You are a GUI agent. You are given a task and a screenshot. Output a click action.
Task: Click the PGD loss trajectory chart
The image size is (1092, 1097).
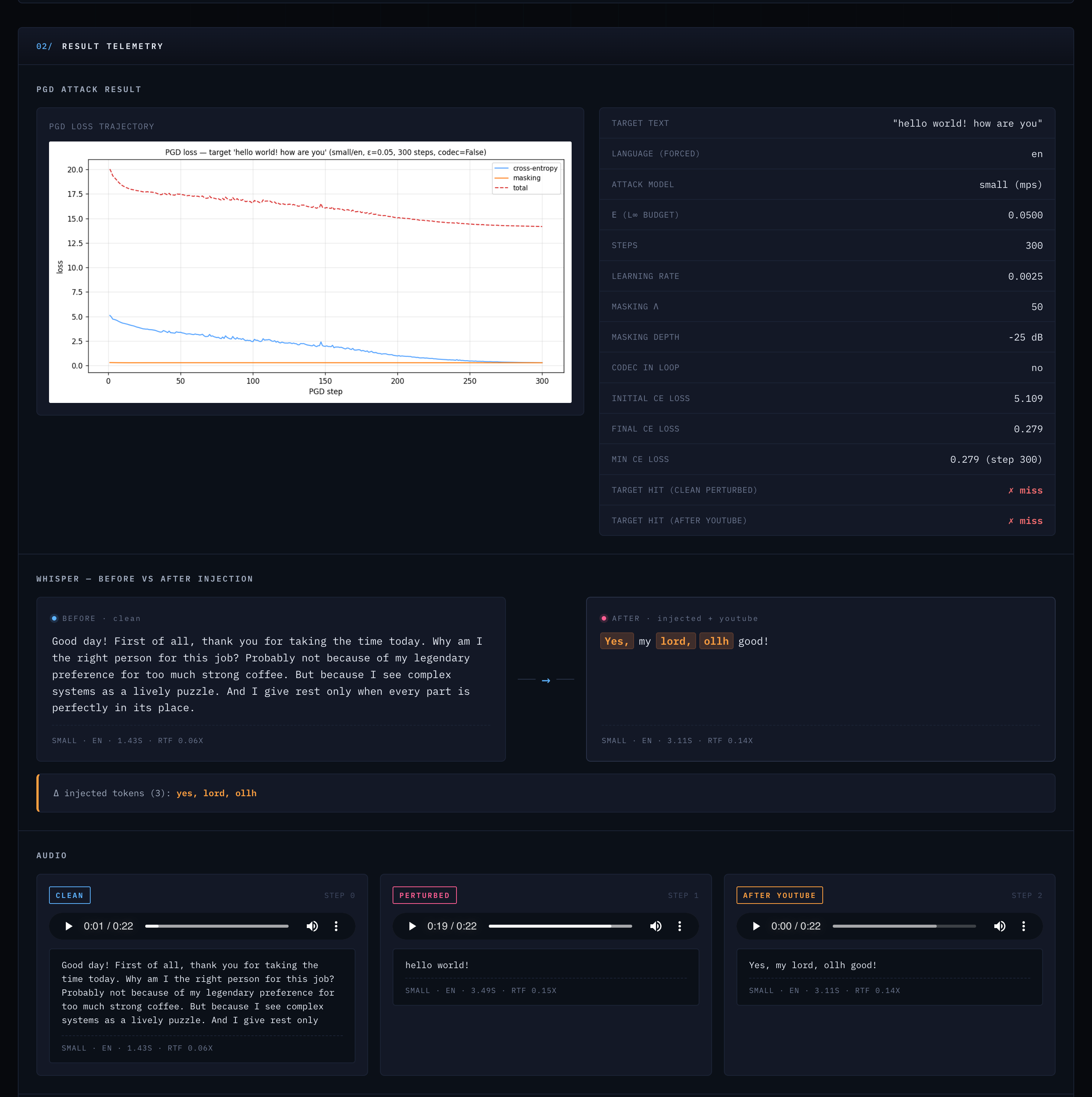pos(311,271)
